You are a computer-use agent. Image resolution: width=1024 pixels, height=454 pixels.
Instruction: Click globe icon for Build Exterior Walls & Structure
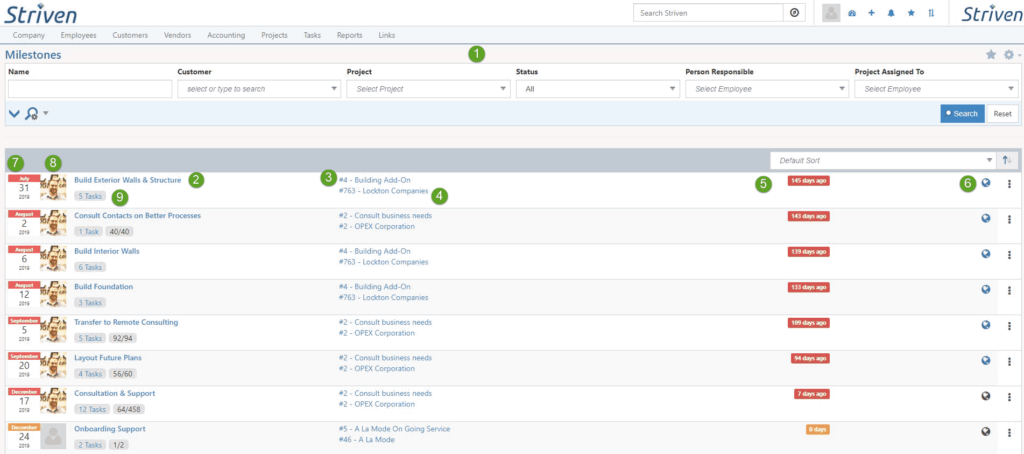tap(986, 184)
